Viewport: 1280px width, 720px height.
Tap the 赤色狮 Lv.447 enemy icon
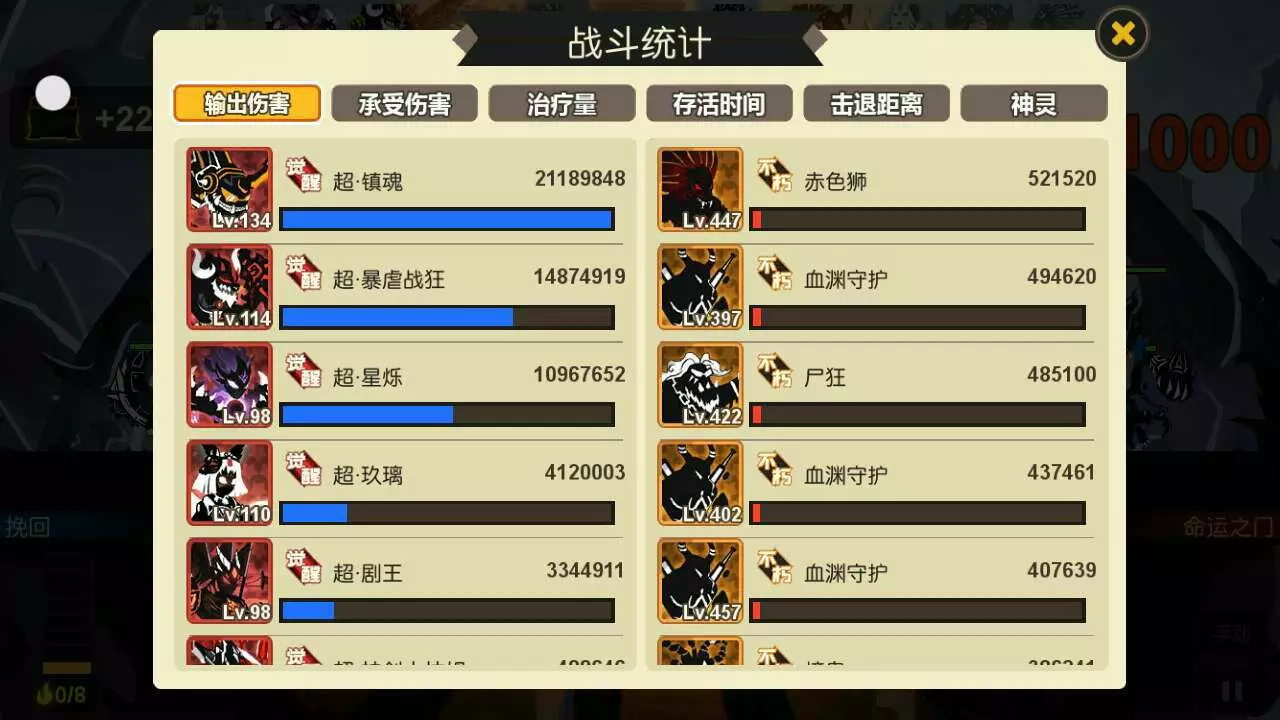[x=700, y=190]
